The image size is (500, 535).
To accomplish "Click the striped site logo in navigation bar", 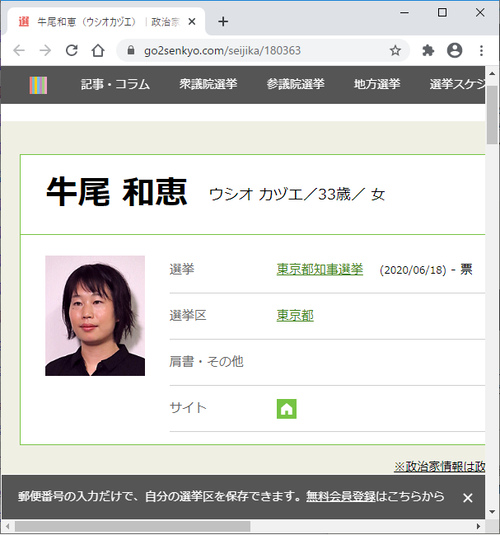I will pyautogui.click(x=38, y=85).
